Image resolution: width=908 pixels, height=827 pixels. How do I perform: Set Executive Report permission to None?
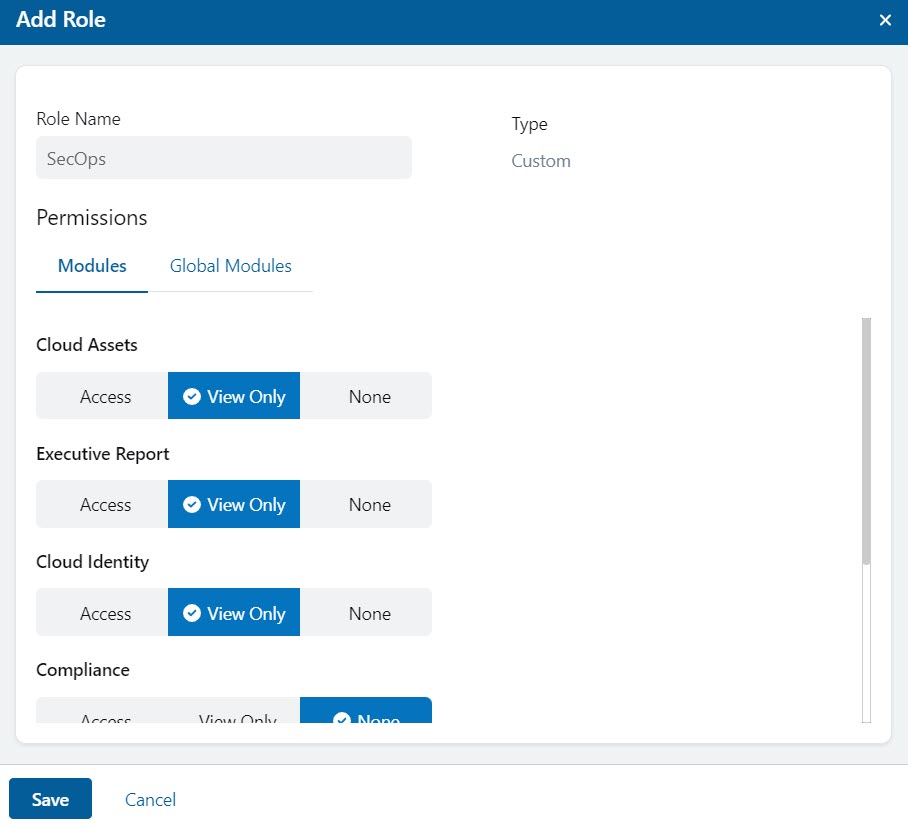(368, 504)
